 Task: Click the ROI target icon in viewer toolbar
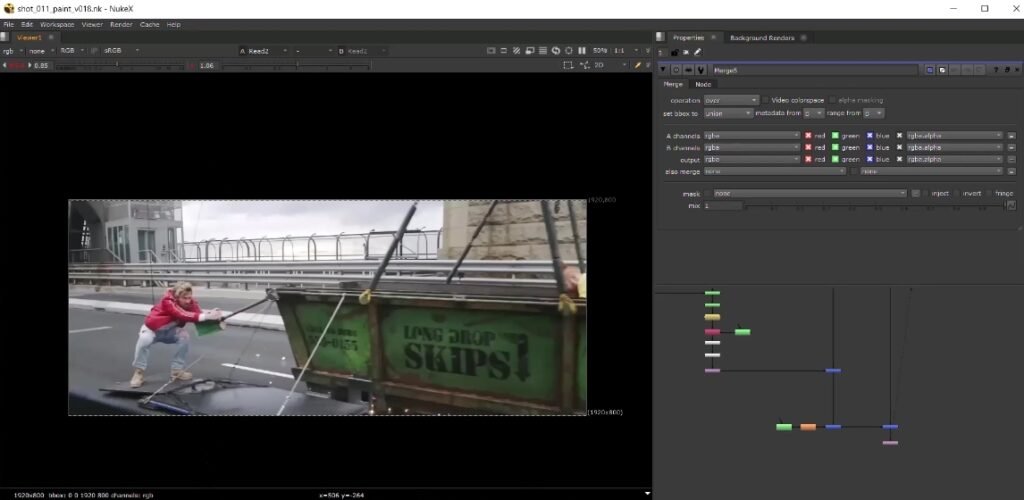pos(569,50)
